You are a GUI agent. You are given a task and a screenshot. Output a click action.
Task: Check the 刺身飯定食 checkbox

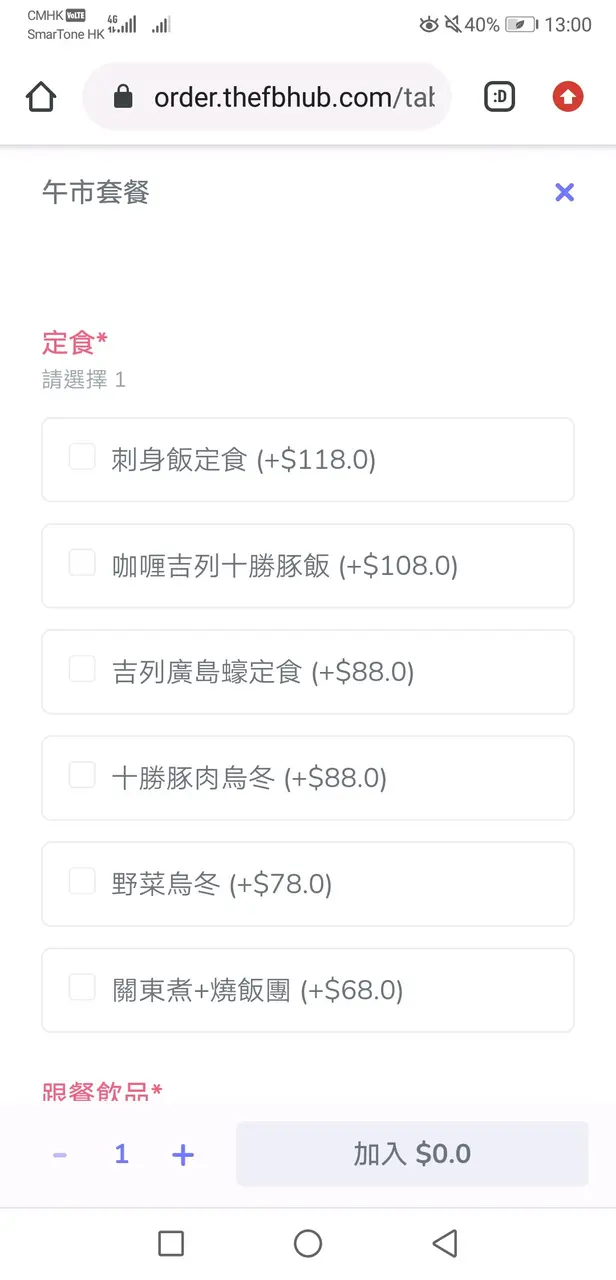[82, 457]
